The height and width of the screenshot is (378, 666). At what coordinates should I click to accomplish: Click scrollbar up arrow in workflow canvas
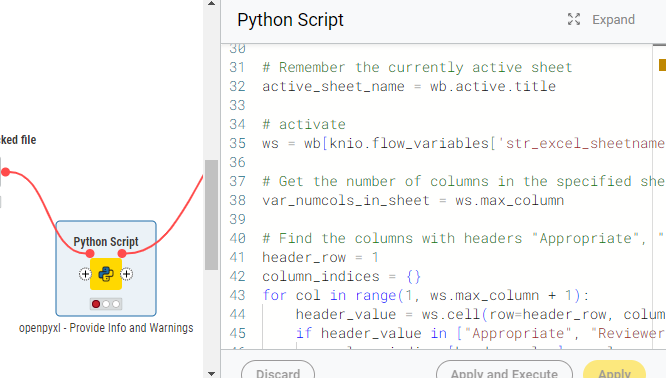(x=212, y=4)
